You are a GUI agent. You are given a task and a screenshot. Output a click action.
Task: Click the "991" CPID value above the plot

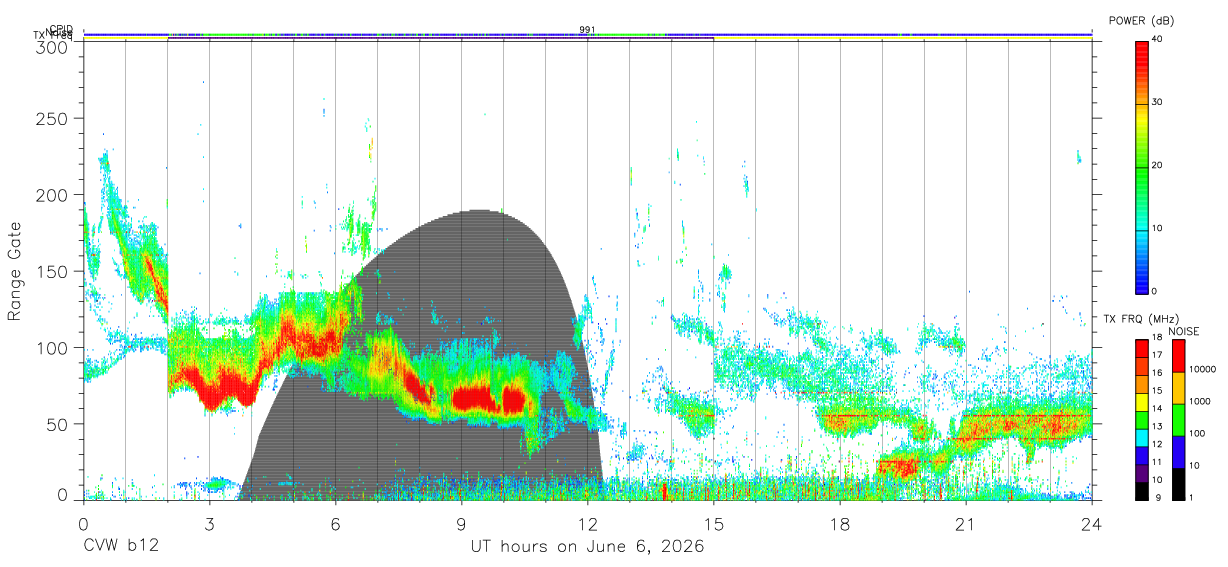click(x=587, y=30)
